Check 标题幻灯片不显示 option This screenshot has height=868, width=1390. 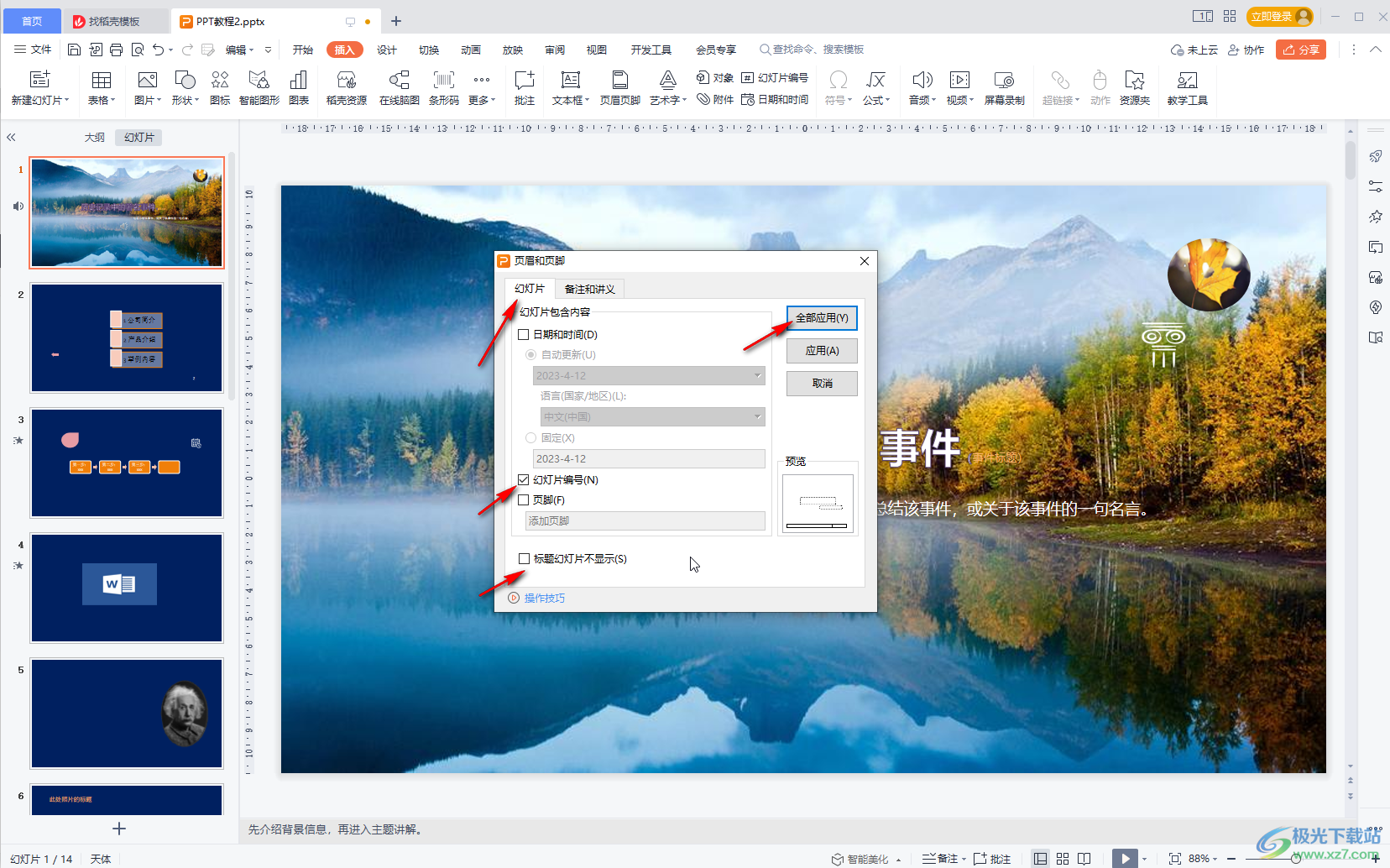524,558
